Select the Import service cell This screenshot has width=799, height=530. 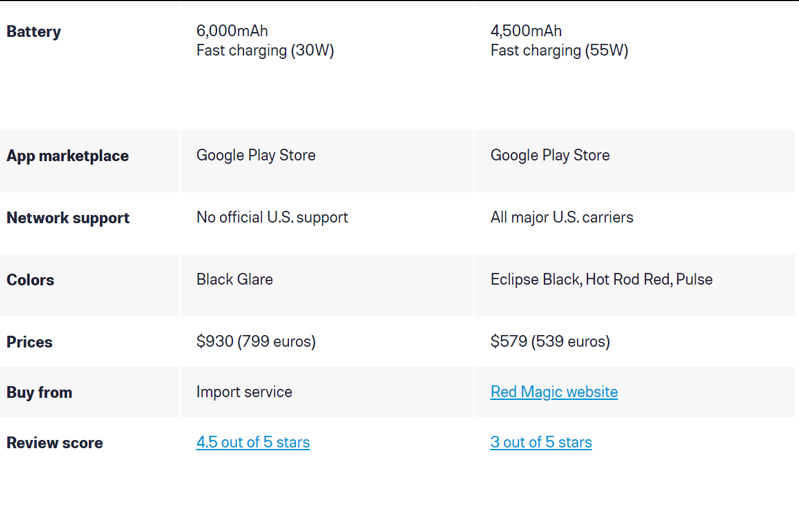coord(245,392)
